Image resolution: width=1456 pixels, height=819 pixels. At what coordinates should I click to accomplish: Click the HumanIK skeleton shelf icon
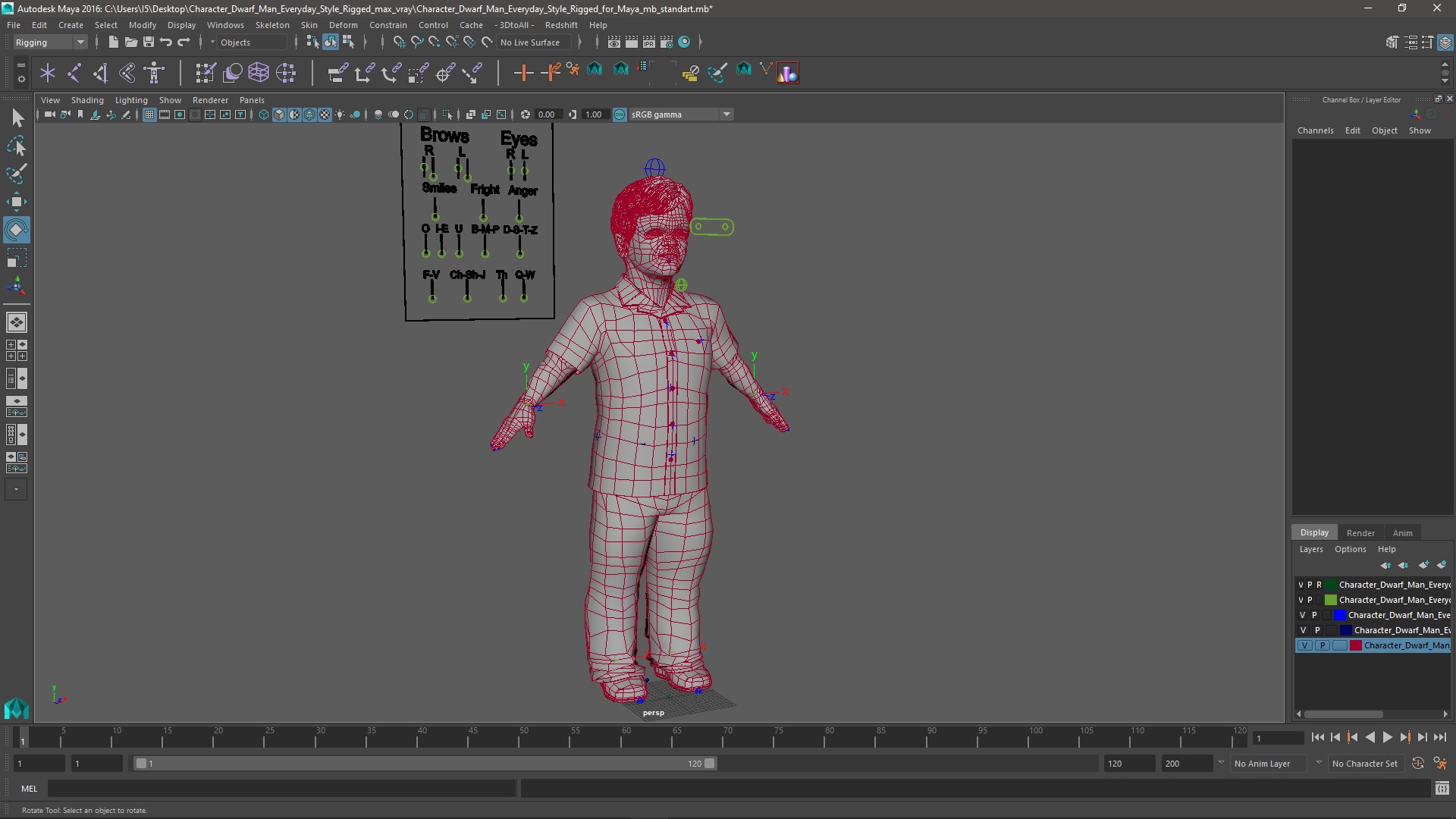[x=155, y=73]
